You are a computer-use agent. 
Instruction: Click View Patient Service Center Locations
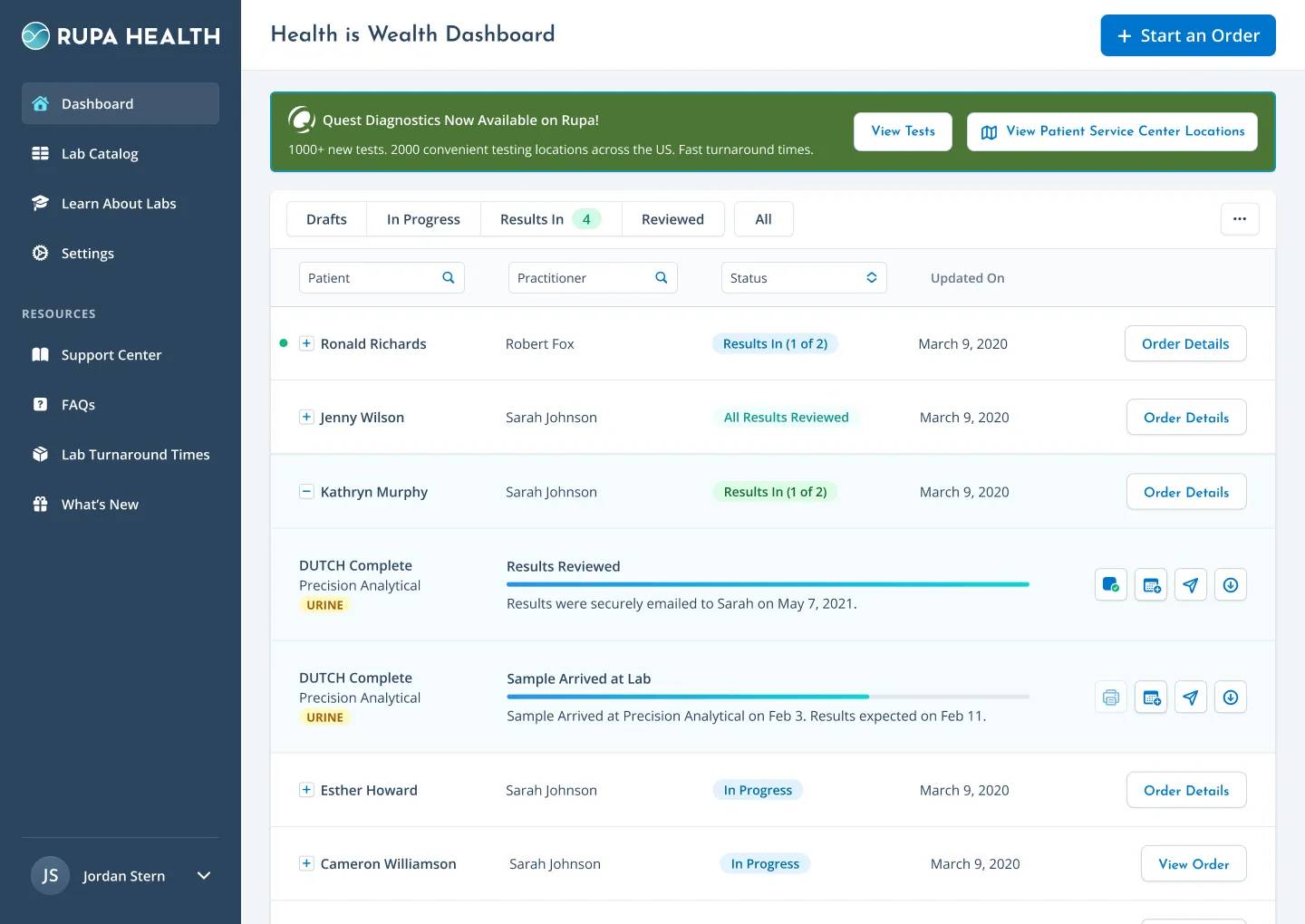click(x=1112, y=131)
